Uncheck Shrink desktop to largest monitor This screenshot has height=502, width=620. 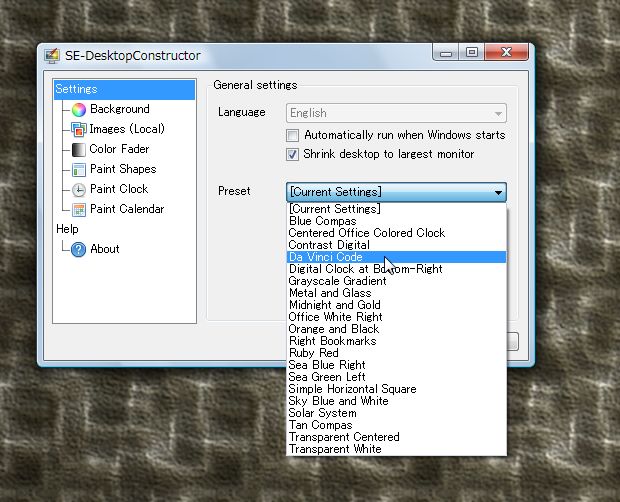pyautogui.click(x=293, y=154)
